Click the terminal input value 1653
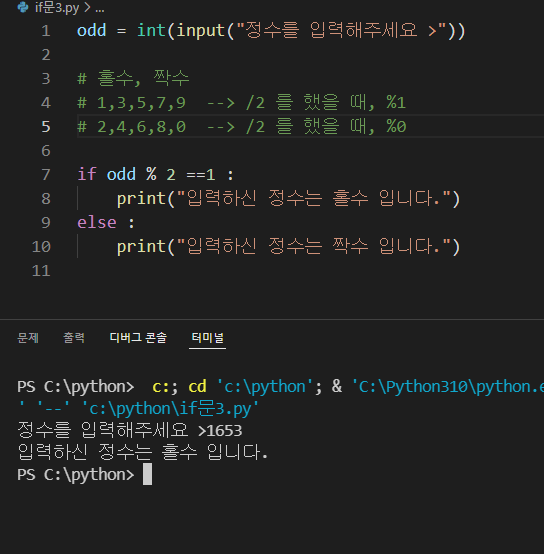 [x=225, y=431]
